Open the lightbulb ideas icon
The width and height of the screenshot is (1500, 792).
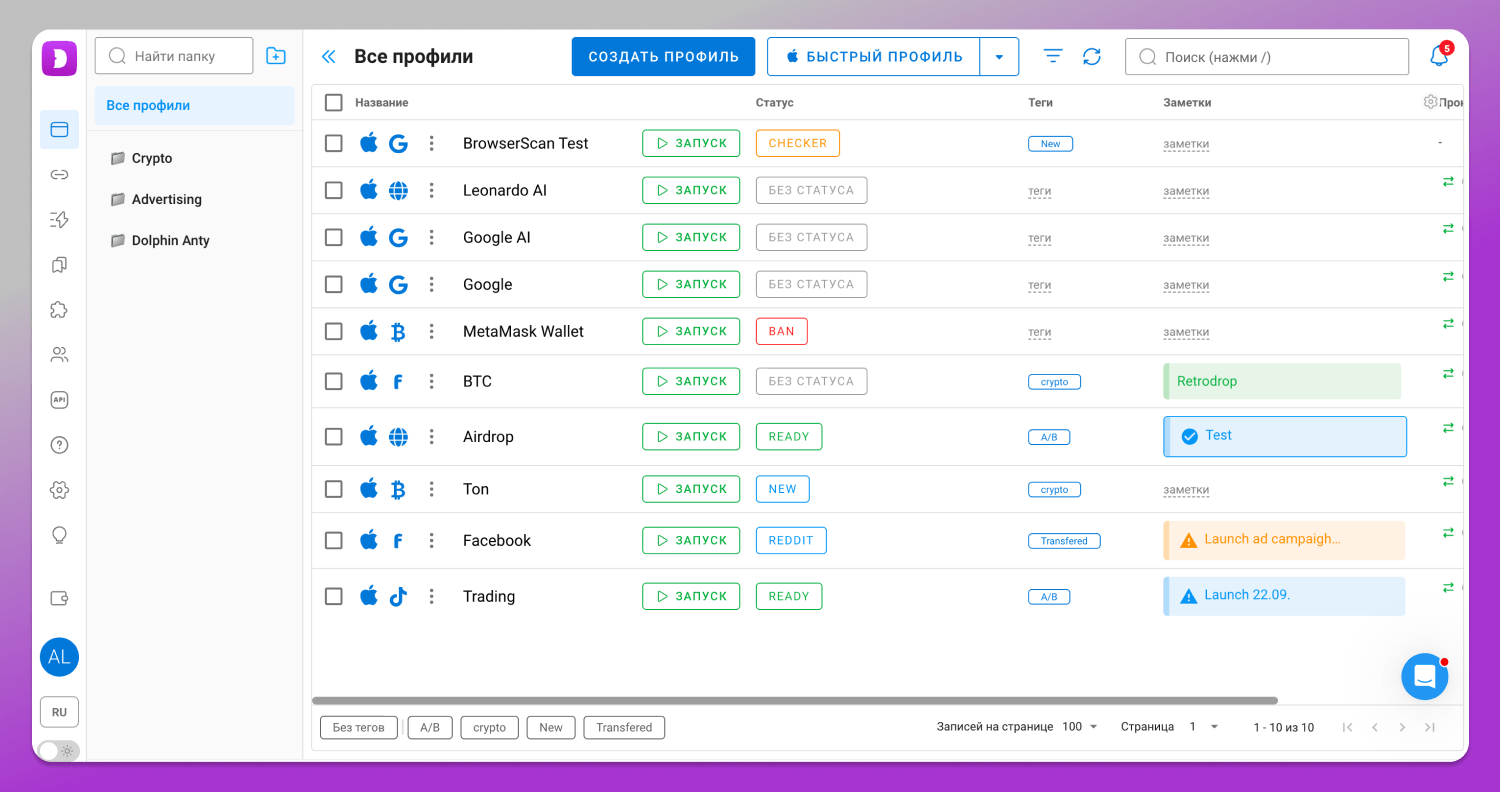pos(59,536)
